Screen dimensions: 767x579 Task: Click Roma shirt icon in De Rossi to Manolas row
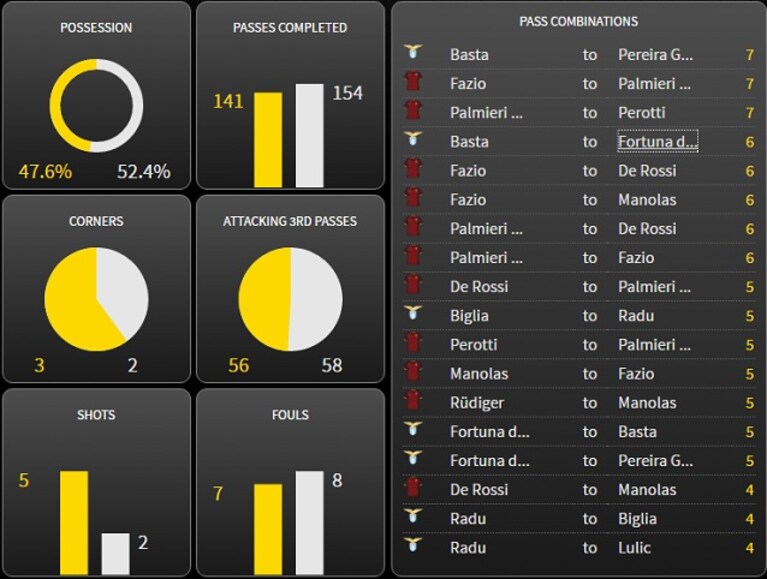click(413, 487)
